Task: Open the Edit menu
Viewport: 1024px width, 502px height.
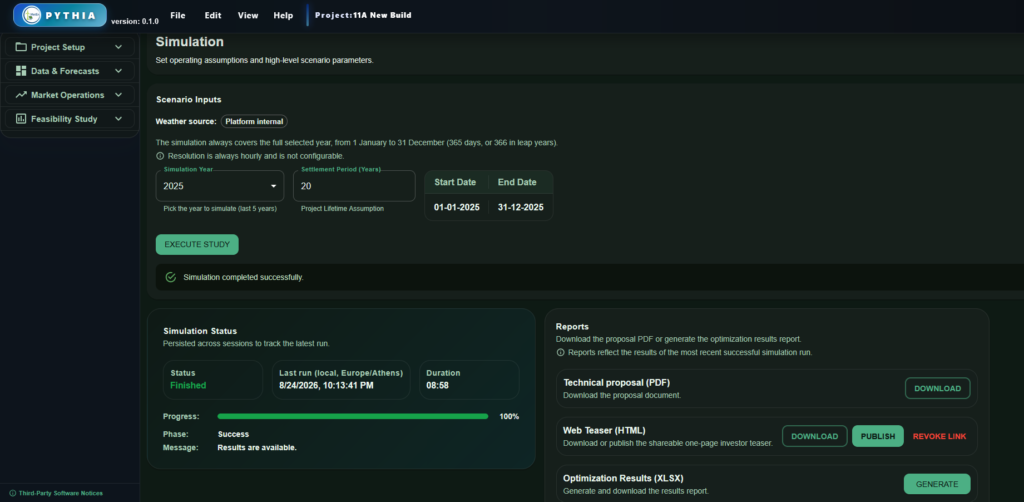Action: [x=213, y=15]
